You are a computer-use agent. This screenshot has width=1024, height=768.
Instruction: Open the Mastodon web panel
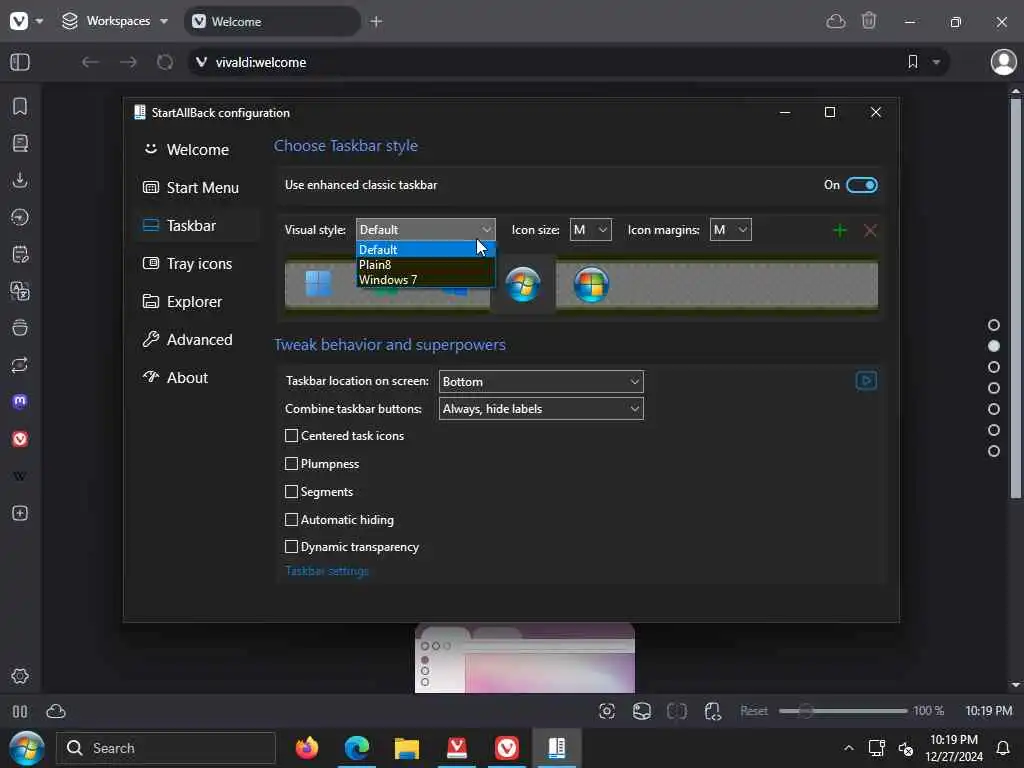(x=20, y=402)
